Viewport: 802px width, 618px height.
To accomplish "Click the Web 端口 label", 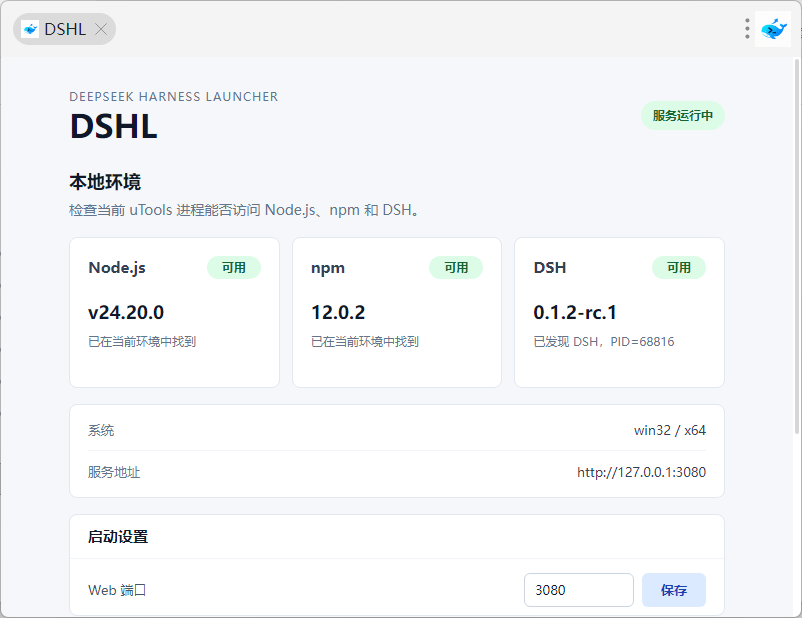I will point(117,590).
